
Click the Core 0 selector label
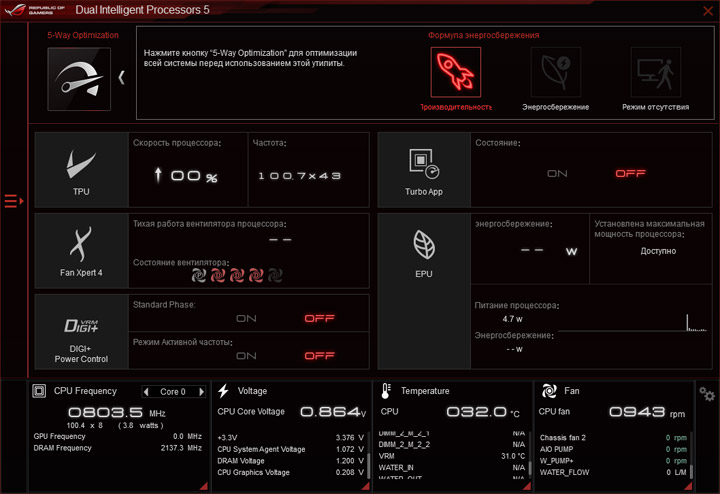[173, 392]
